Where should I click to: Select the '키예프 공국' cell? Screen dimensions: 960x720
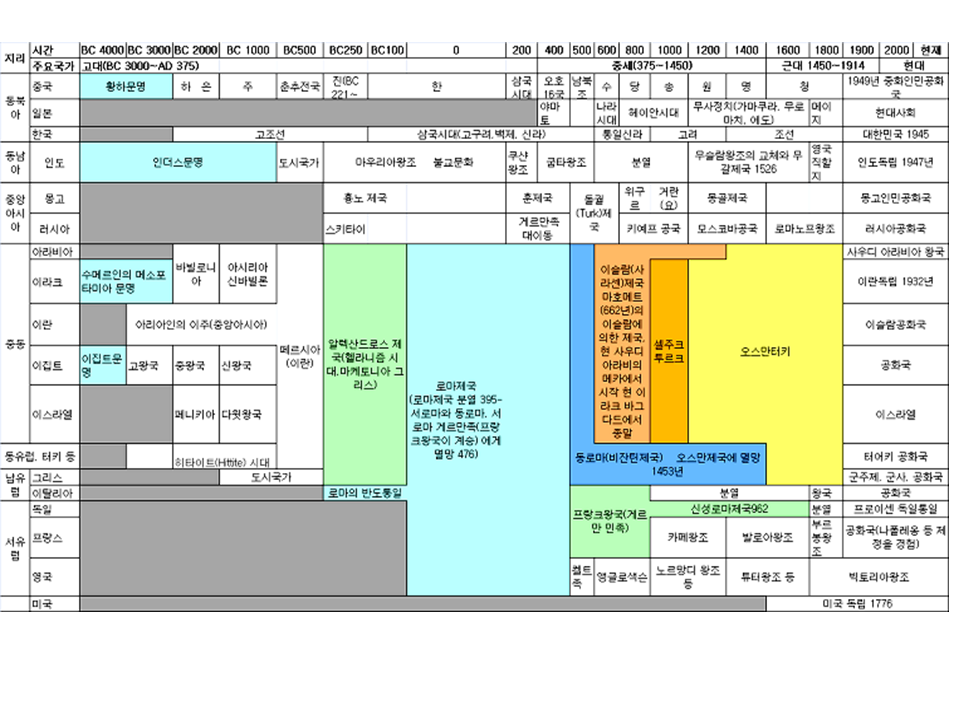[653, 229]
